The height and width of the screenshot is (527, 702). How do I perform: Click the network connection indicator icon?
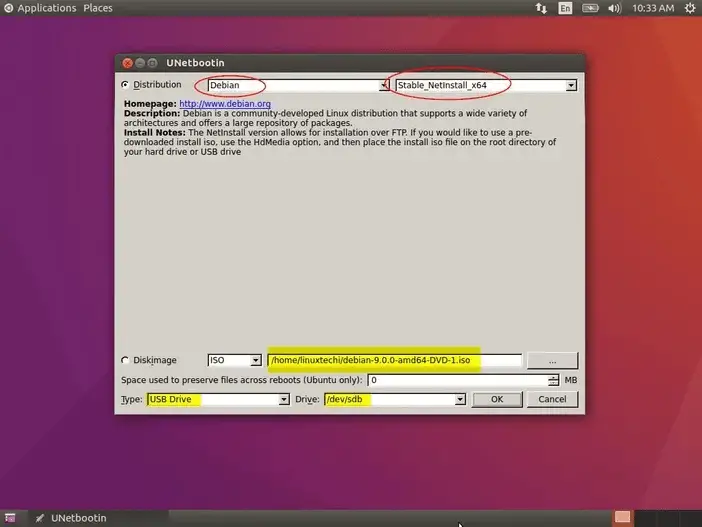541,8
